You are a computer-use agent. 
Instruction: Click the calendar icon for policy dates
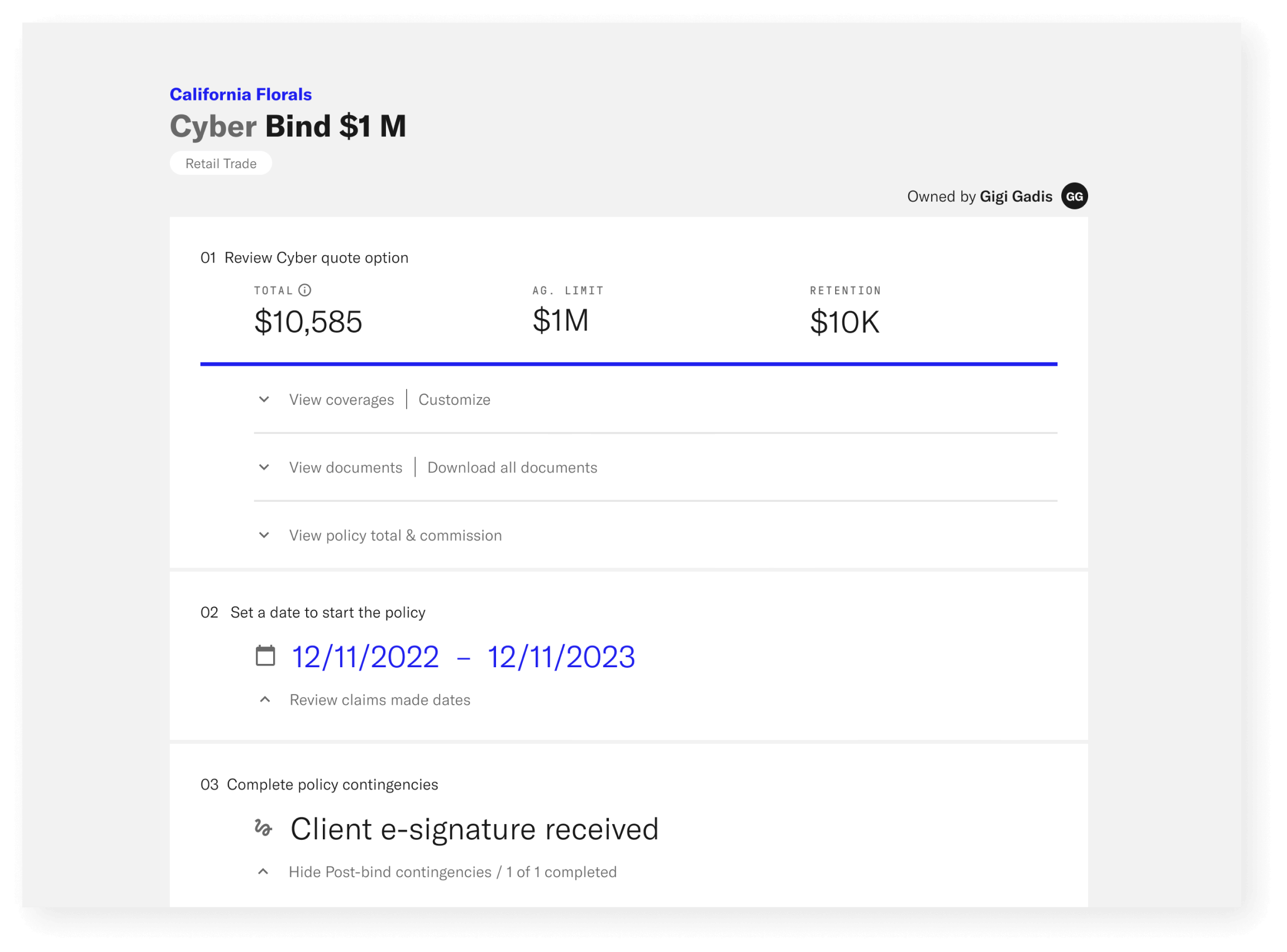pos(265,656)
